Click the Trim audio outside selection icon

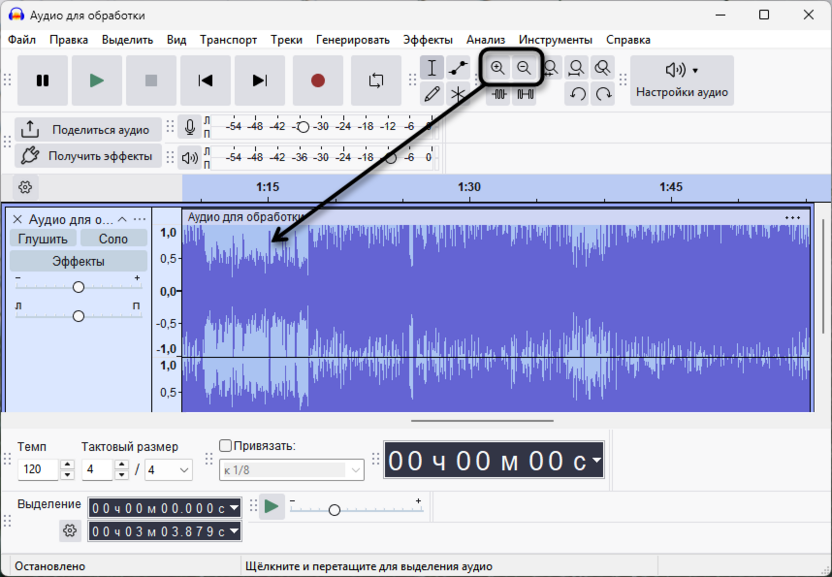click(499, 94)
